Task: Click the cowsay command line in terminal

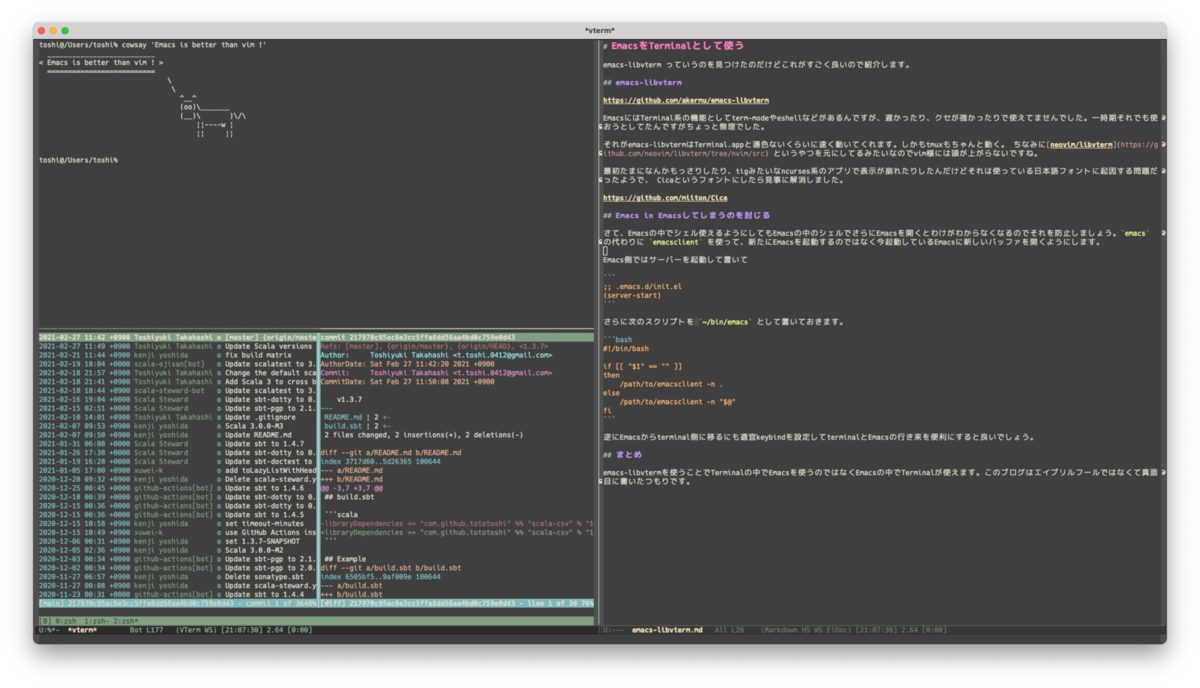Action: (152, 45)
